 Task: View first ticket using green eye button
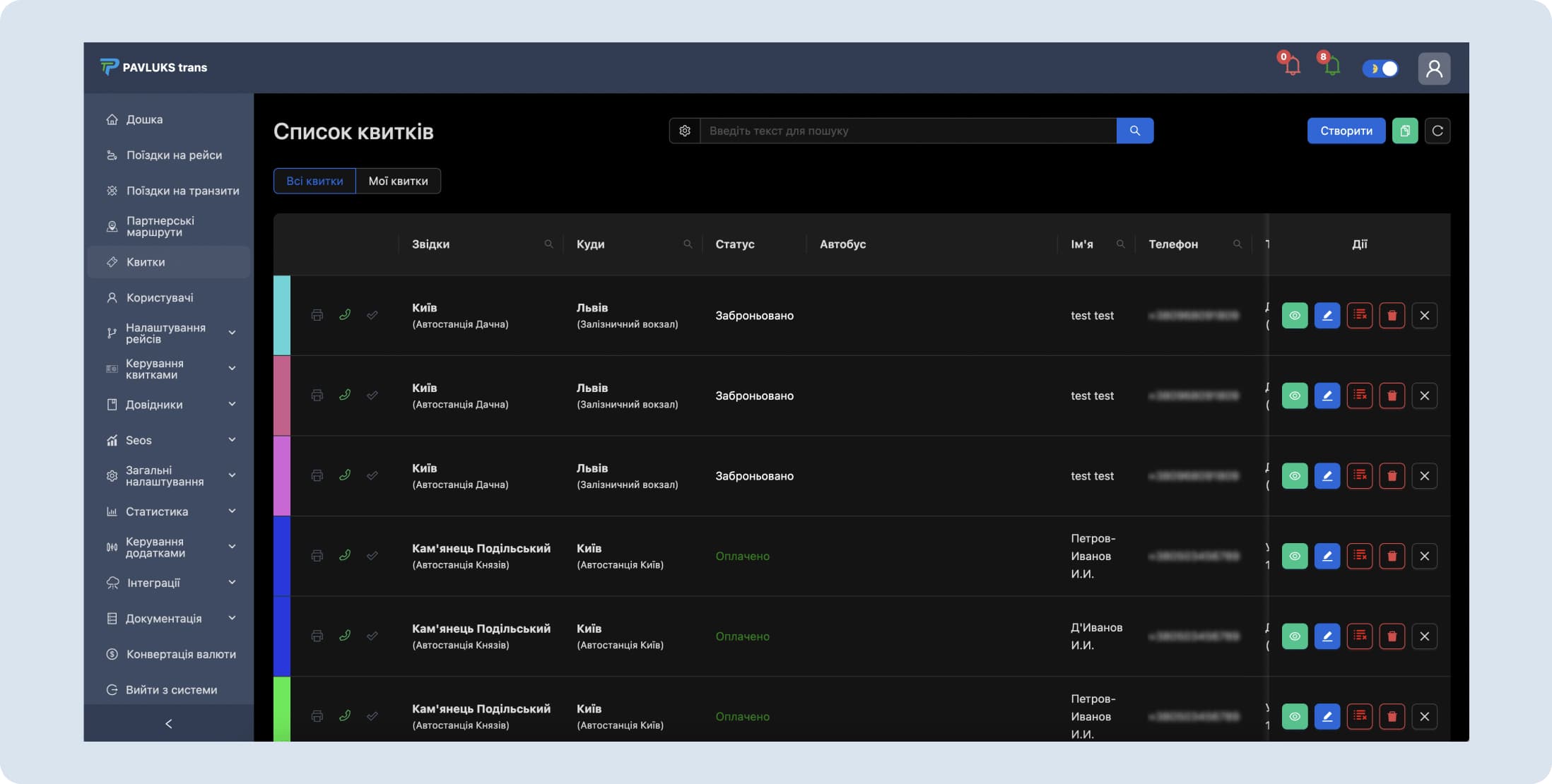coord(1294,316)
